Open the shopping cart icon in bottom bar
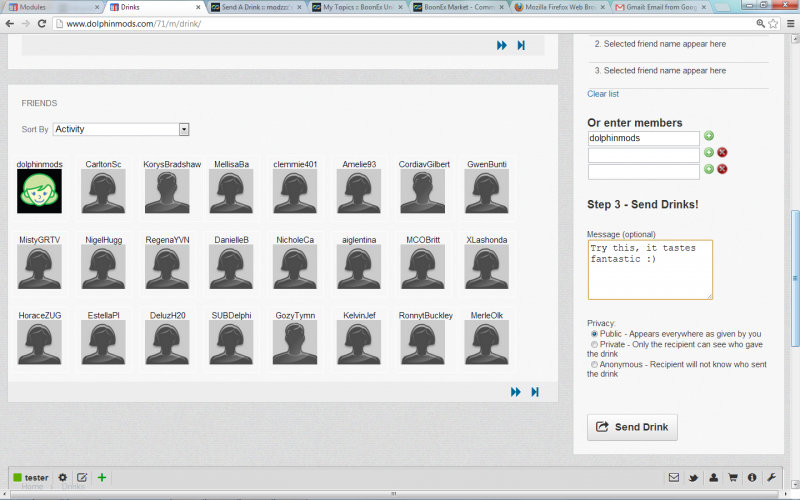Image resolution: width=800 pixels, height=500 pixels. click(x=732, y=478)
